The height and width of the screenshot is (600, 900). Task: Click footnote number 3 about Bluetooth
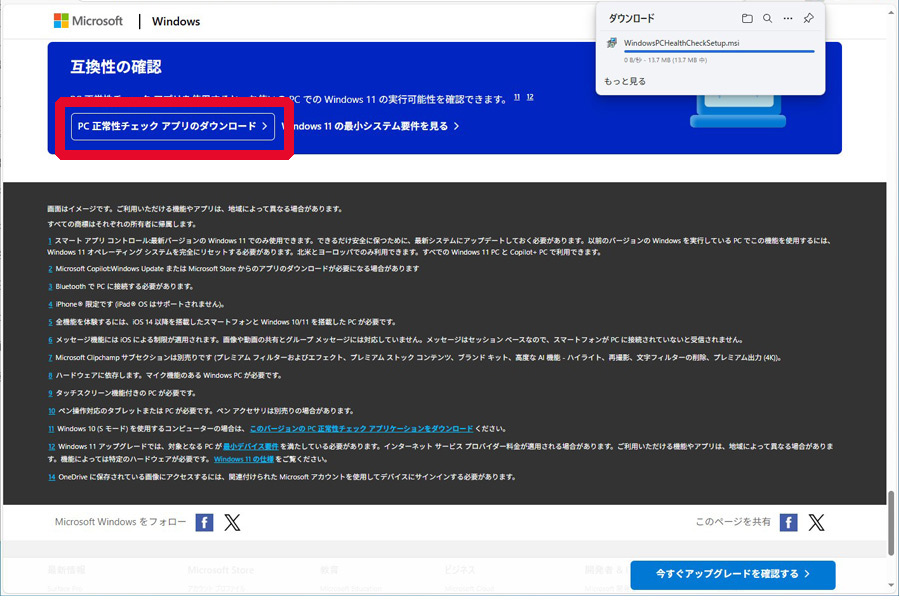click(x=51, y=287)
